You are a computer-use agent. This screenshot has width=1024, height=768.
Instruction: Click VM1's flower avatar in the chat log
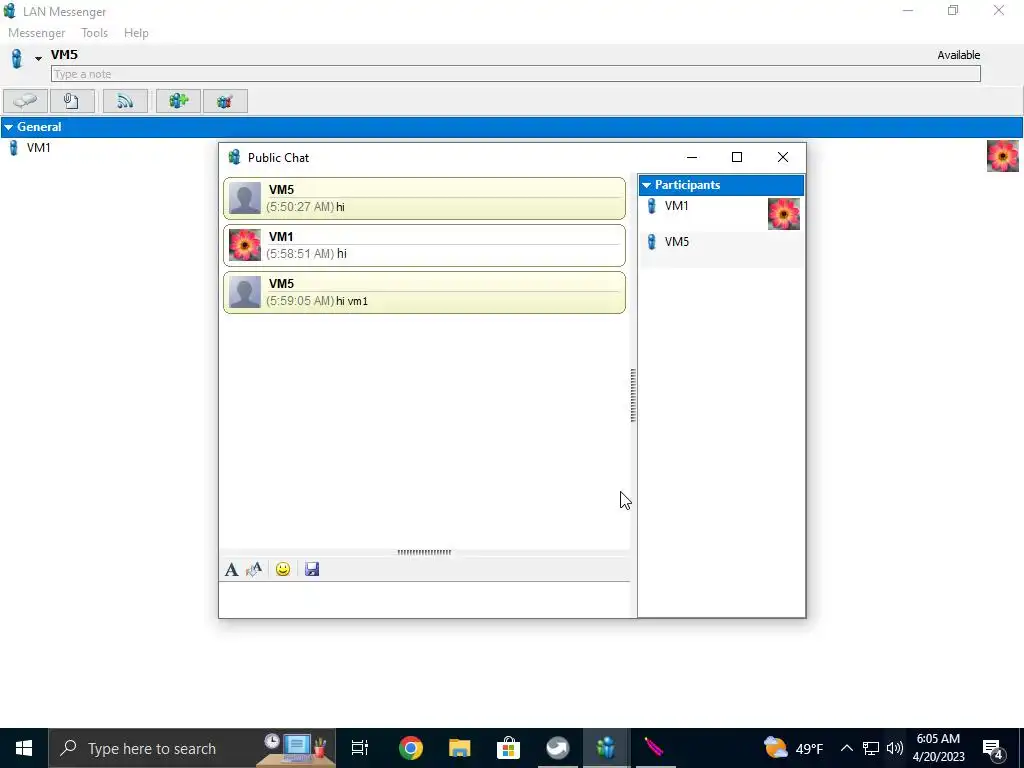point(245,245)
